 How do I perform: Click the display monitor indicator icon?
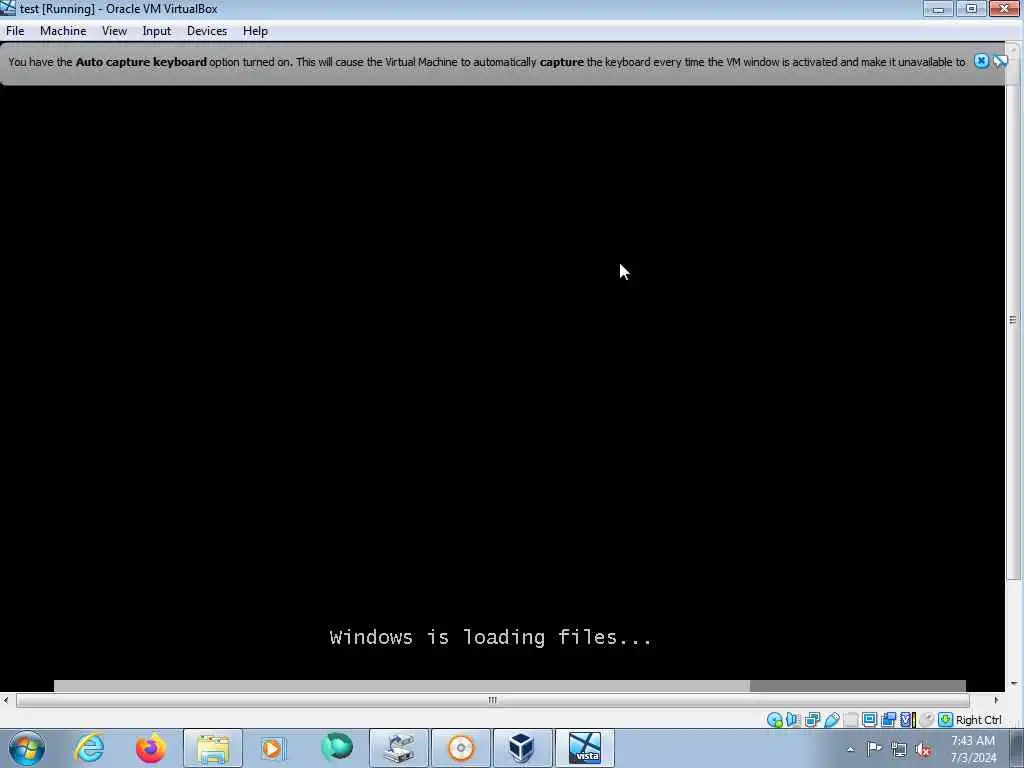(x=869, y=720)
